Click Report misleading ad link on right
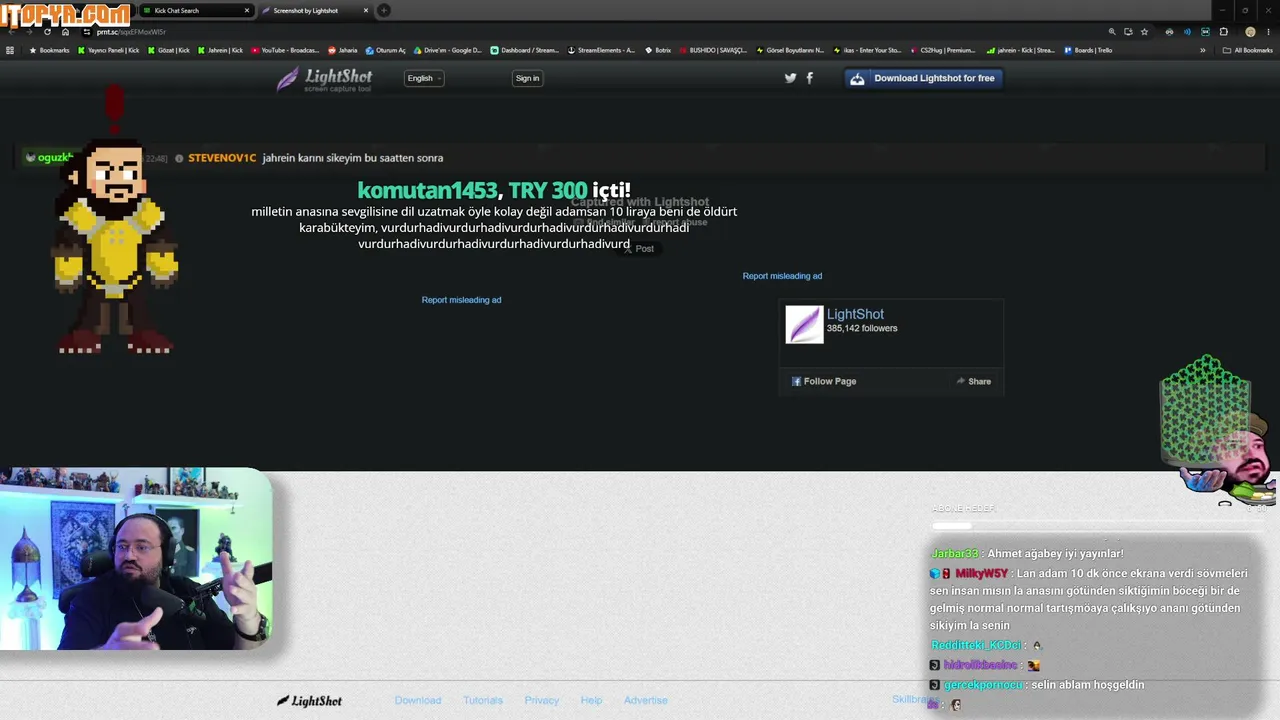Screen dimensions: 1280x720 782,276
